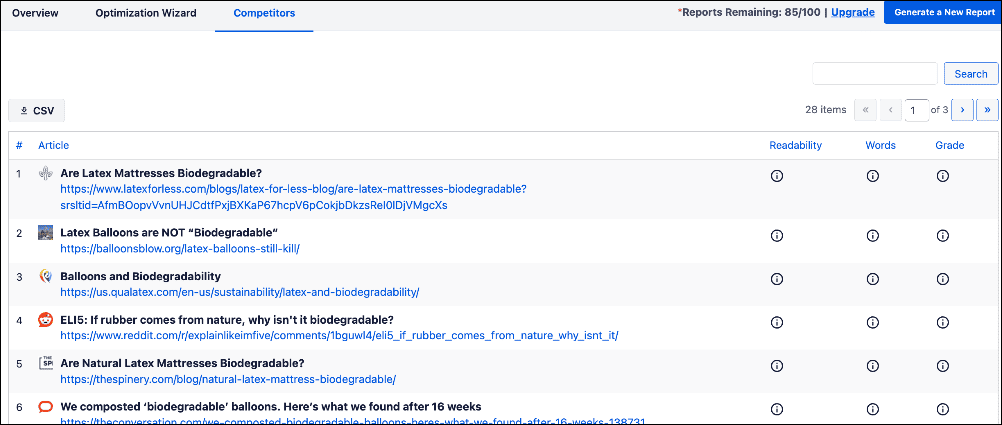Click Words info icon for composted balloons row
Screen dimensions: 1002x425
[x=872, y=409]
